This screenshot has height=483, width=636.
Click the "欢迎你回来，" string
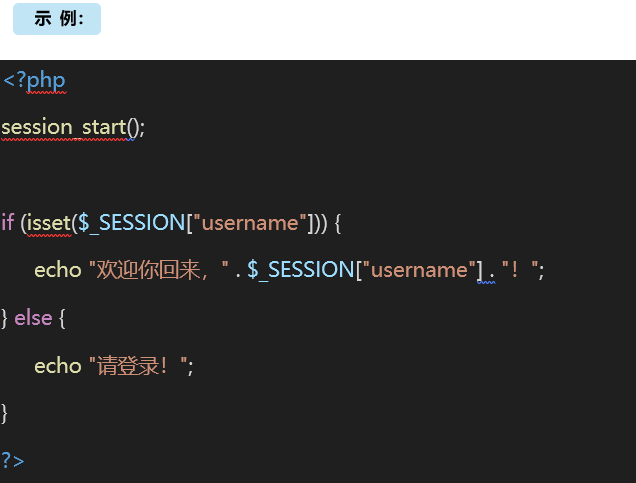point(158,270)
